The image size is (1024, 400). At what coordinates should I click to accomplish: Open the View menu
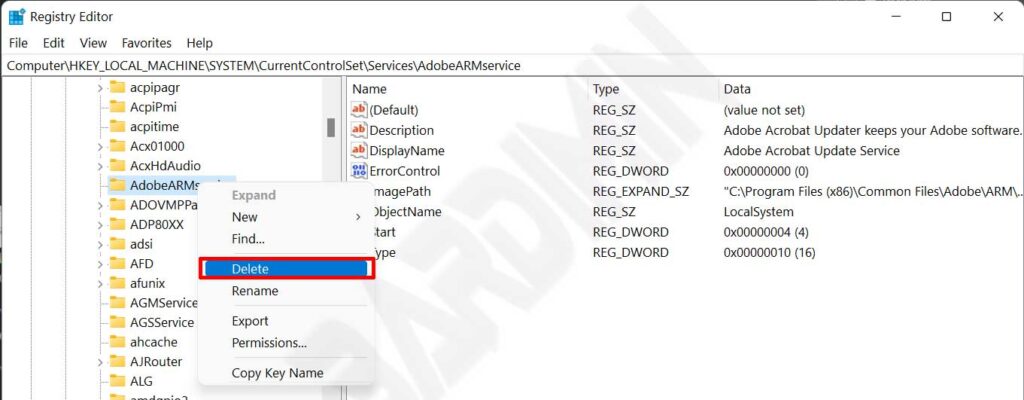click(93, 43)
